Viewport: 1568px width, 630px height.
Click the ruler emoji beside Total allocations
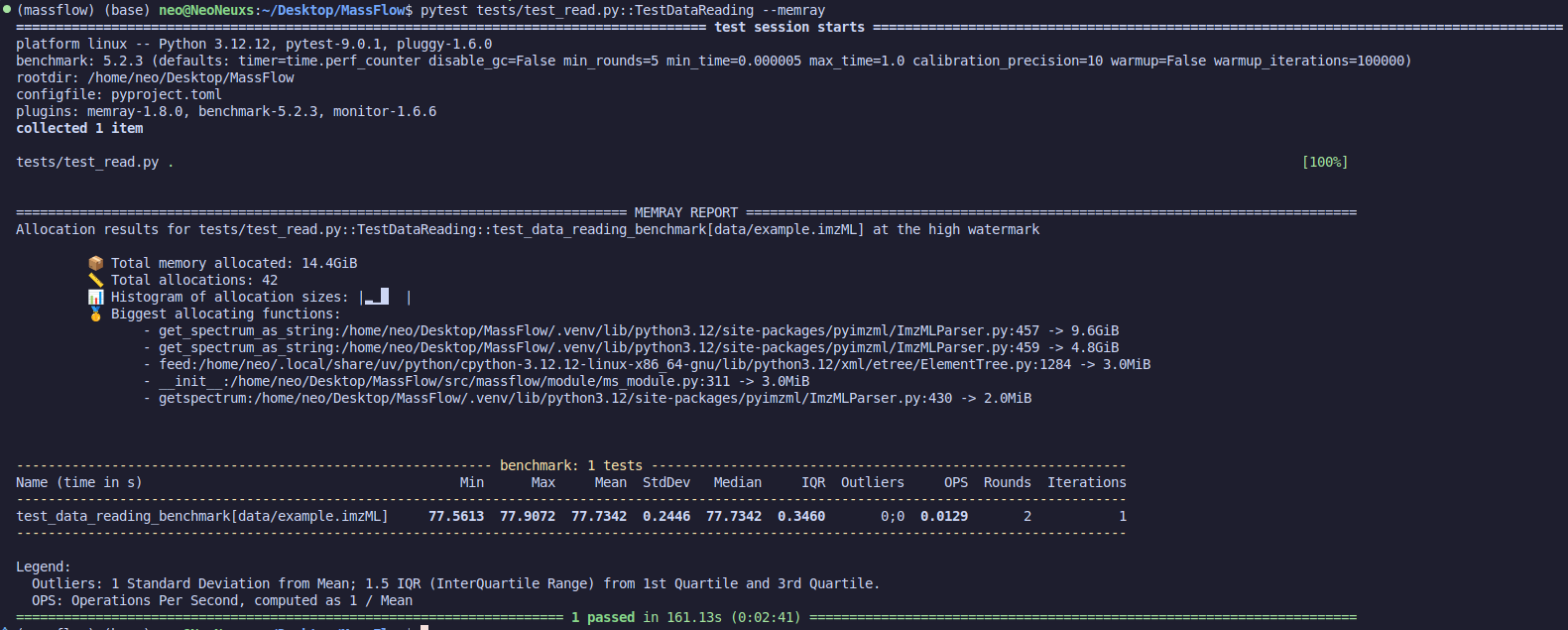[95, 280]
